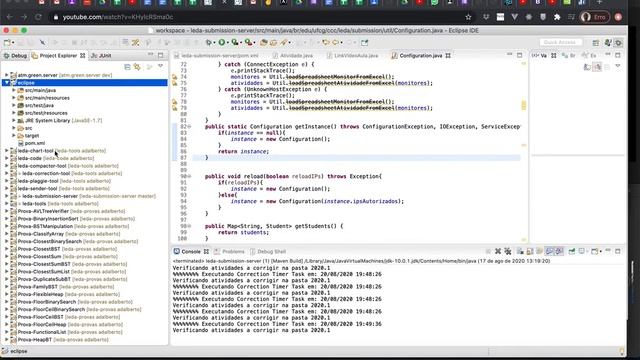
Task: Switch to the Debug perspective icon
Action: coord(619,42)
